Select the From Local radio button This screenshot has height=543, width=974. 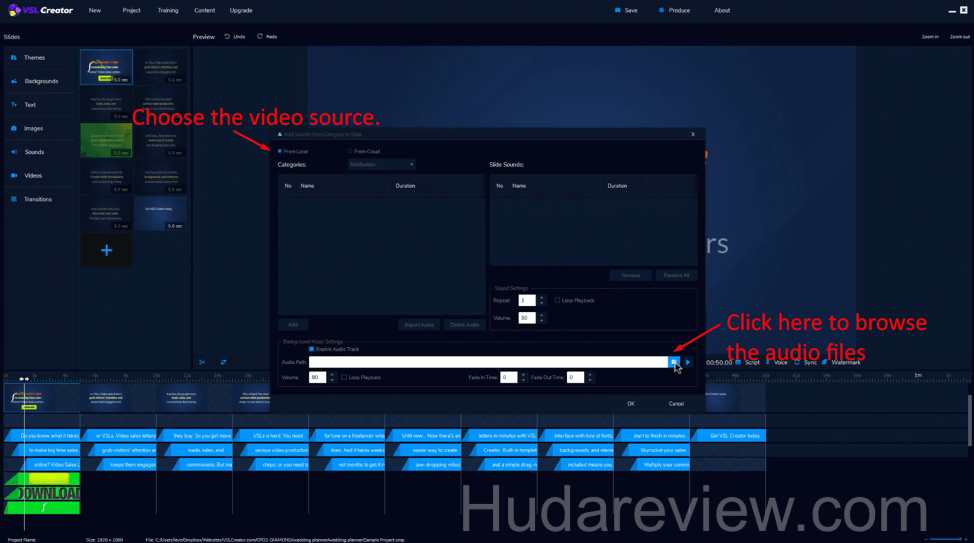[280, 151]
